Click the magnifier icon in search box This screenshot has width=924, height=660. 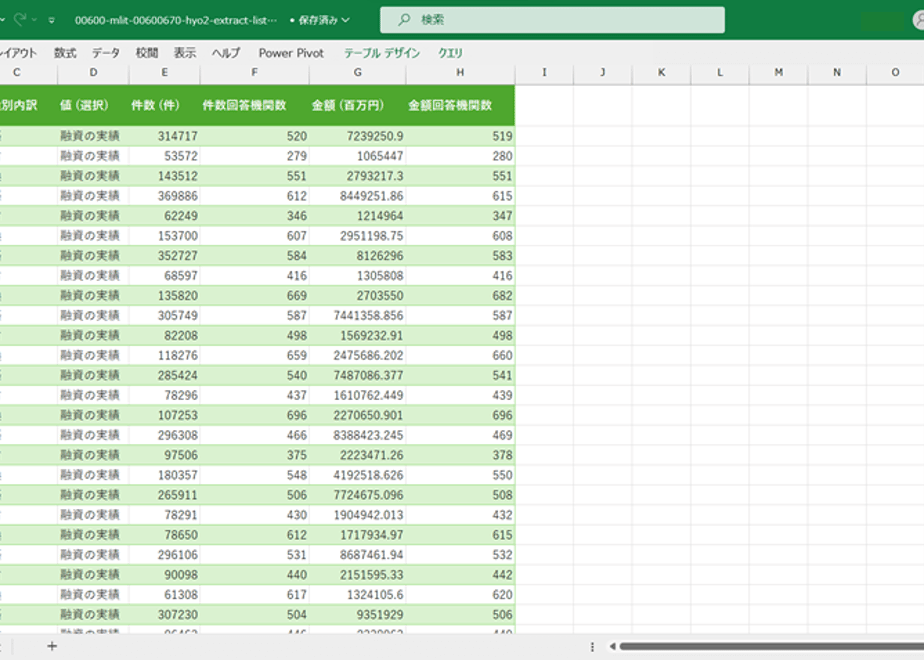click(x=404, y=20)
